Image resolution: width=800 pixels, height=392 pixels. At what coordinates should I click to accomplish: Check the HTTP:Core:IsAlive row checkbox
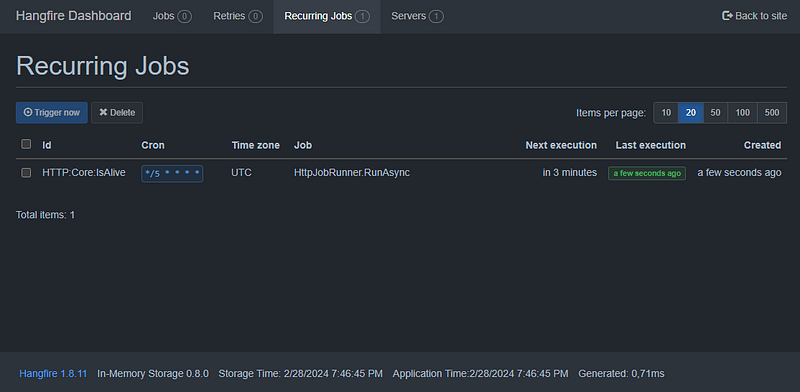[26, 173]
